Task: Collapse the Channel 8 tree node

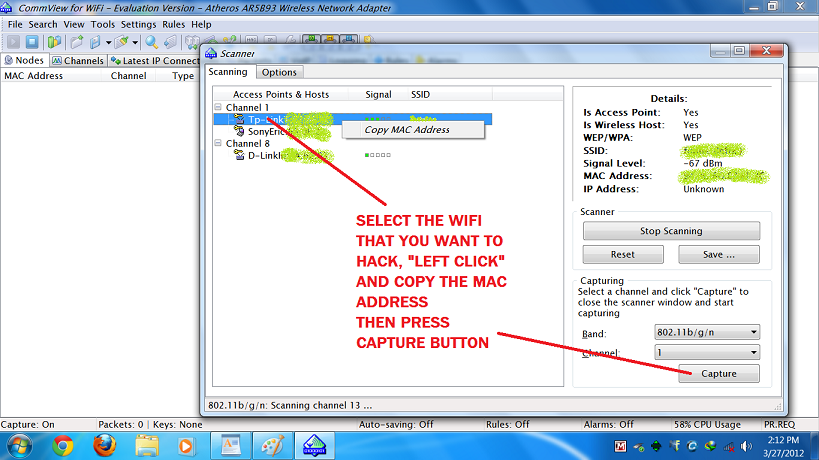Action: click(x=218, y=143)
